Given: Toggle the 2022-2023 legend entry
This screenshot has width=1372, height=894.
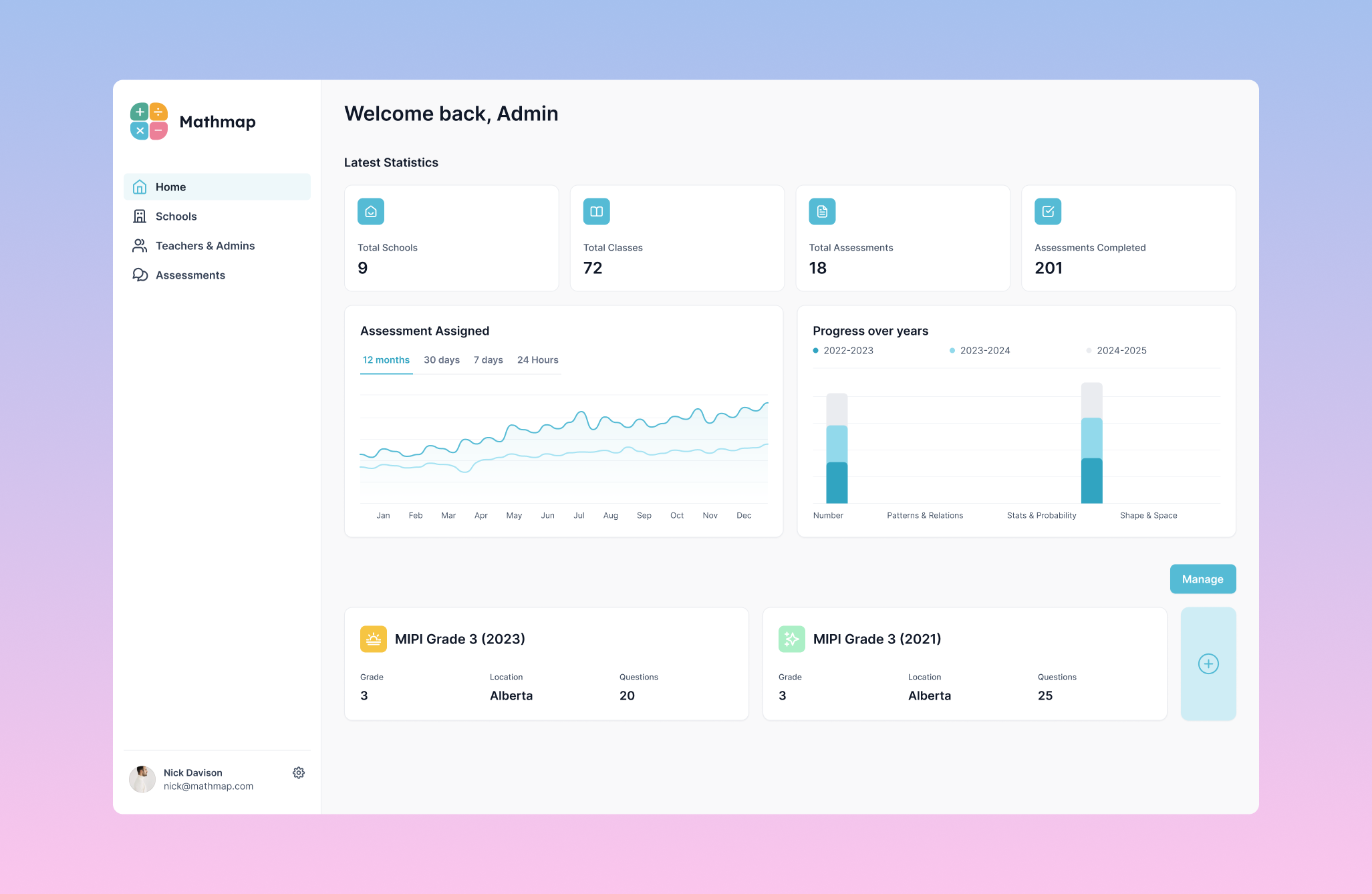Looking at the screenshot, I should click(843, 351).
